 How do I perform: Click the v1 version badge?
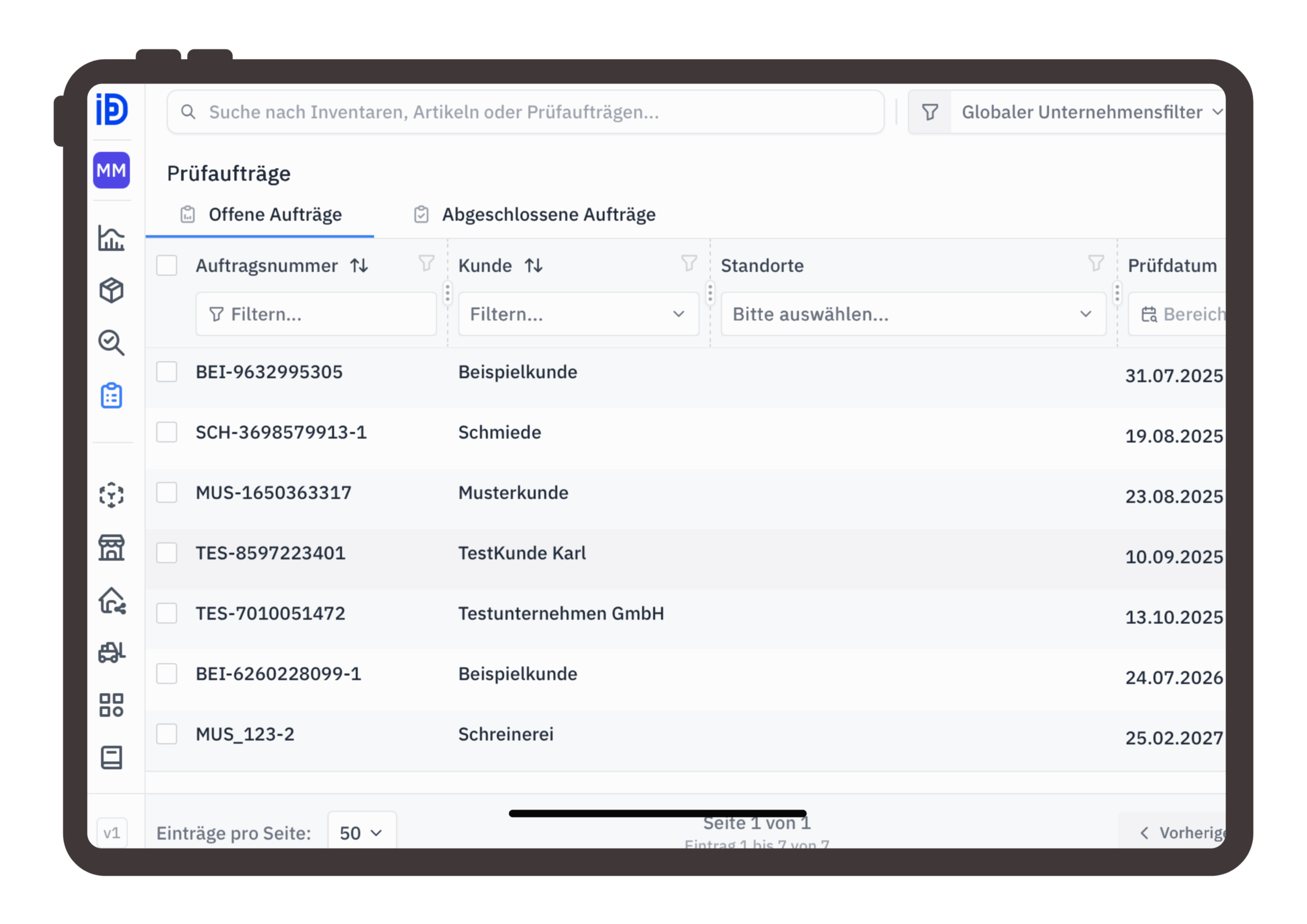coord(112,833)
